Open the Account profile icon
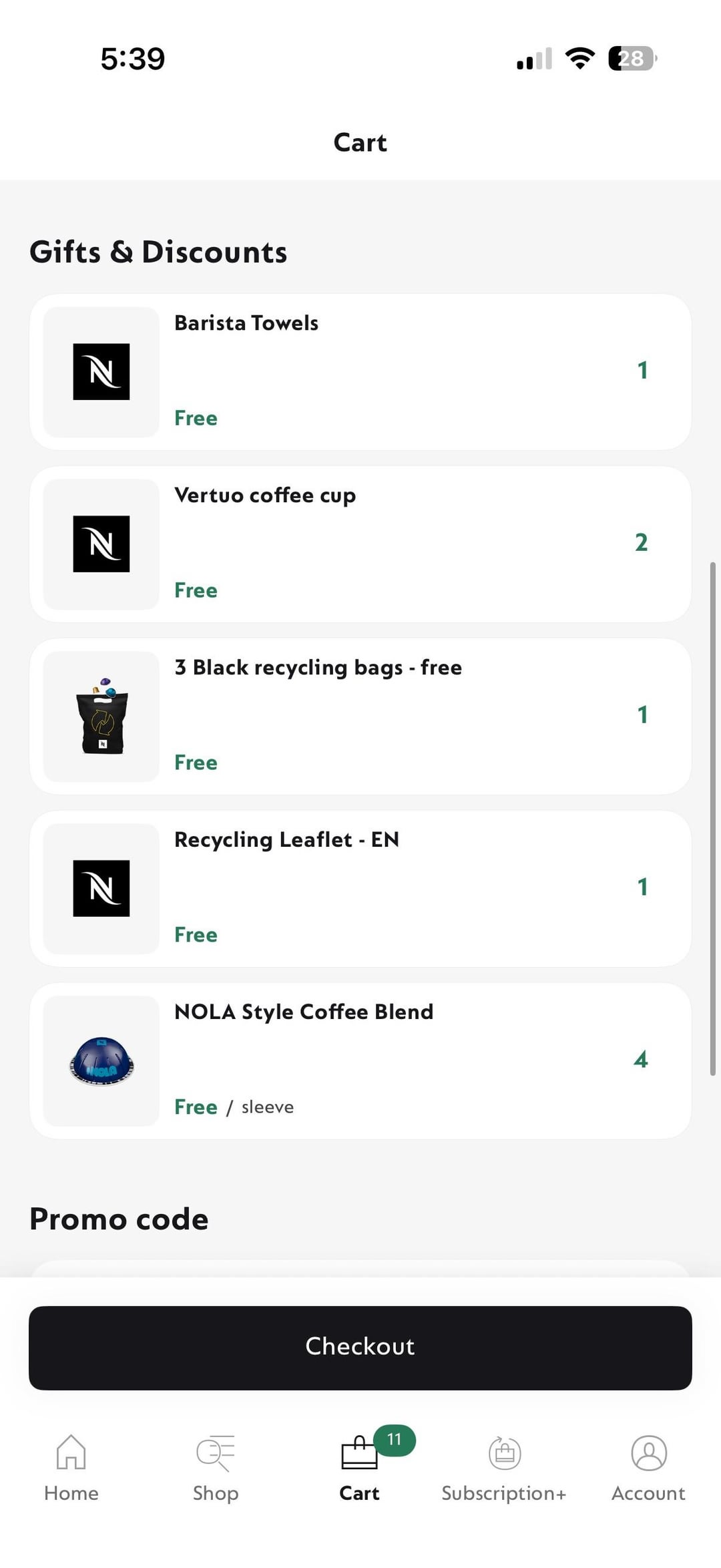721x1568 pixels. pos(648,1452)
